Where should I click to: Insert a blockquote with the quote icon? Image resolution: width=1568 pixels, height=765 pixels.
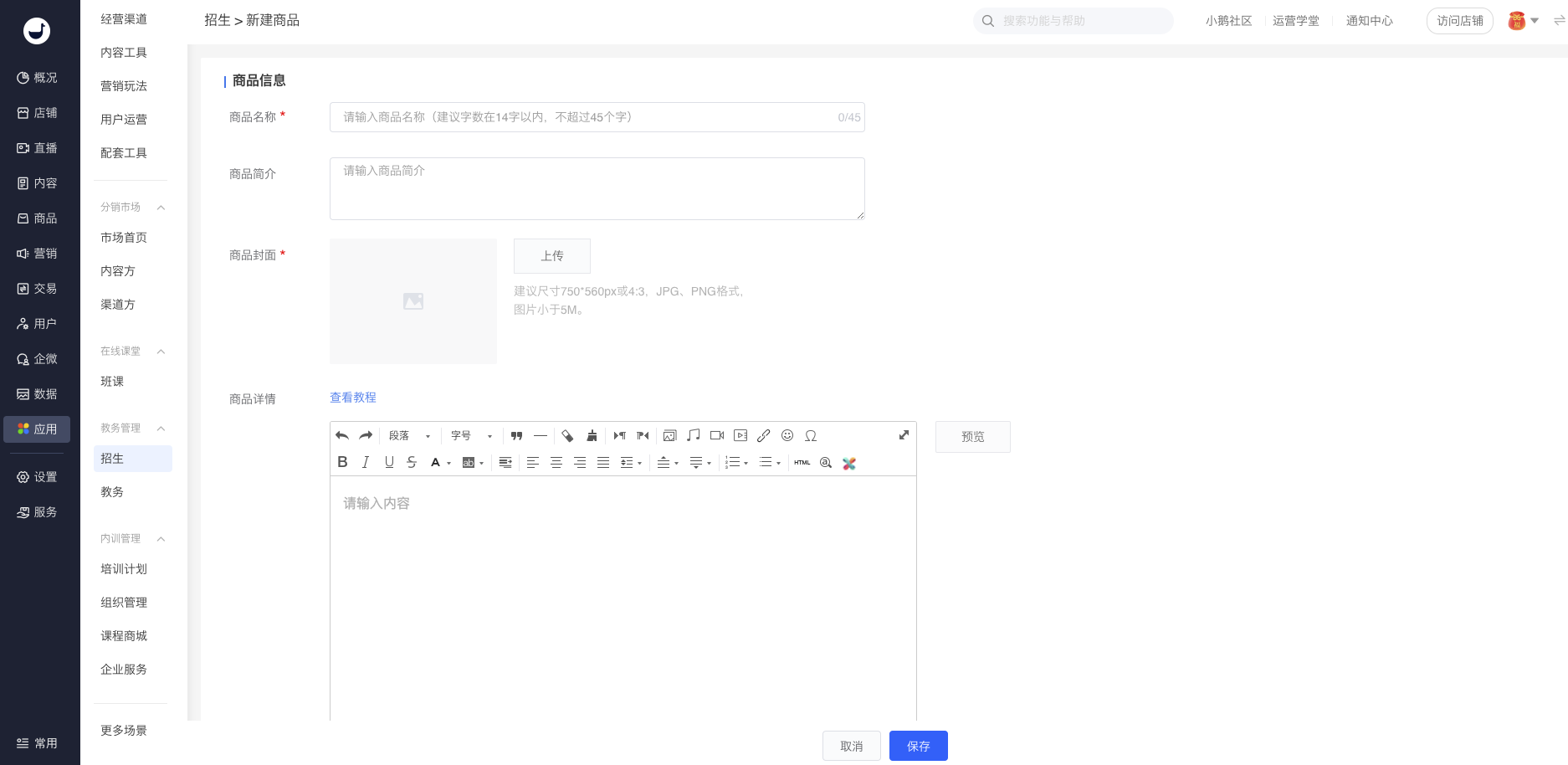point(517,435)
